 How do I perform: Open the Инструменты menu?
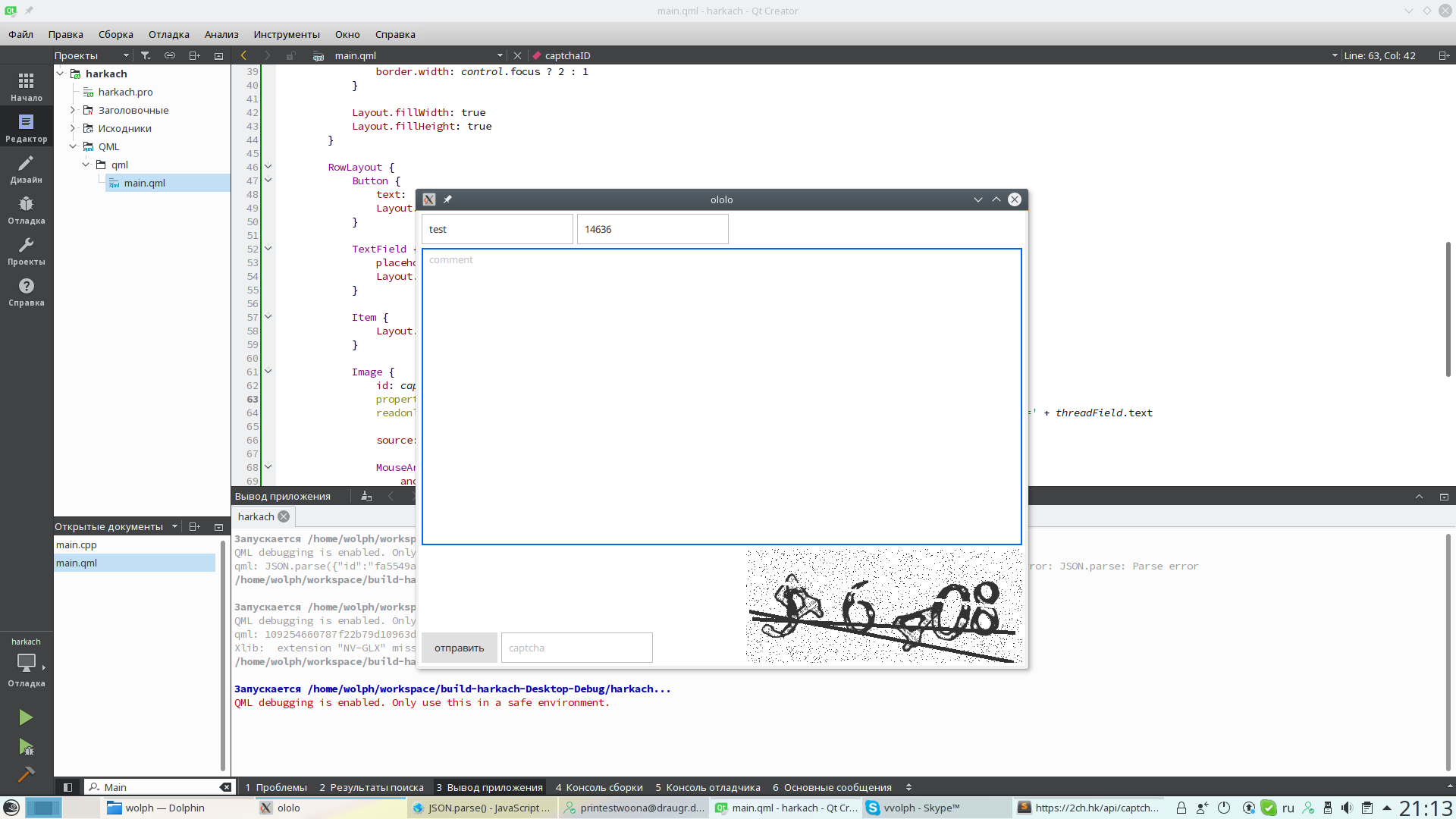coord(287,34)
